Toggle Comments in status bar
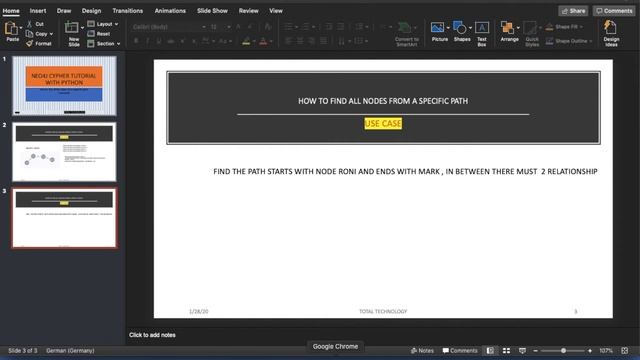The width and height of the screenshot is (640, 360). click(x=460, y=351)
